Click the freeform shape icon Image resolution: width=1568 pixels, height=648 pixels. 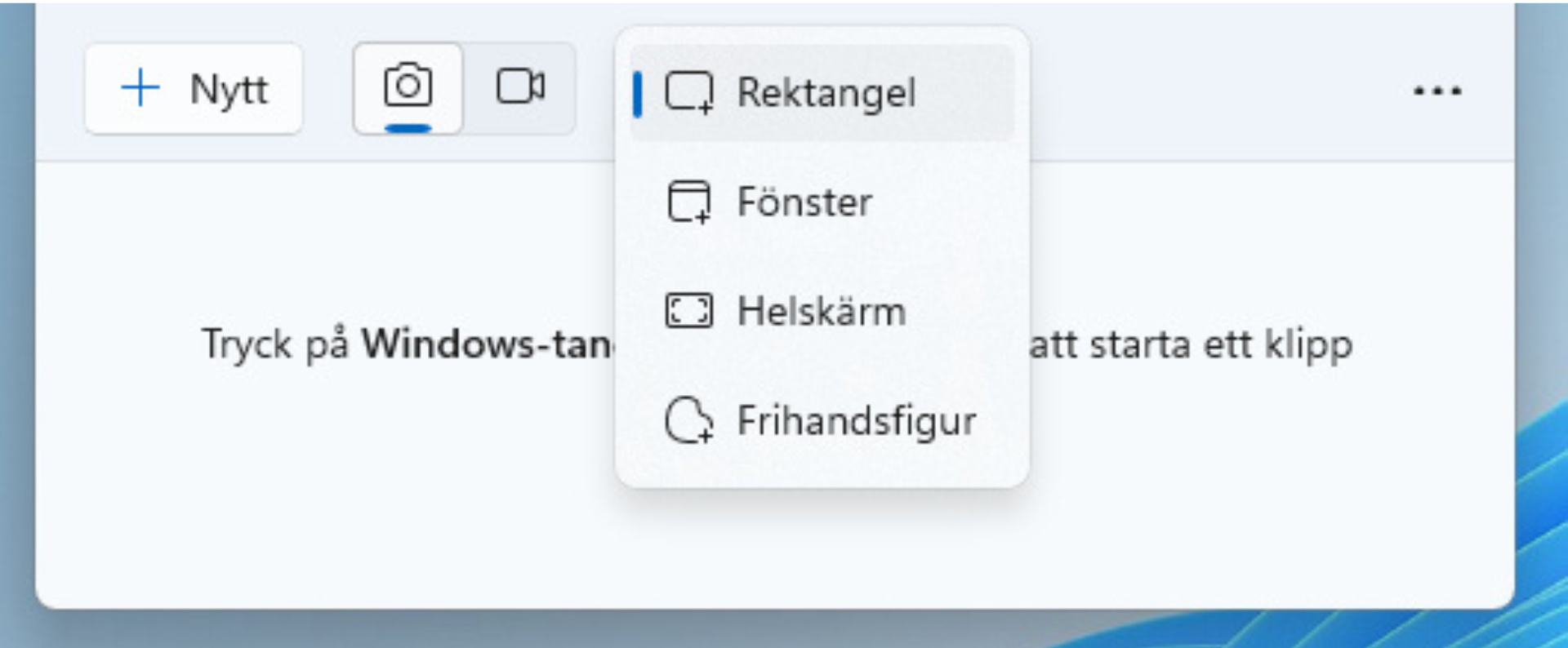tap(688, 421)
